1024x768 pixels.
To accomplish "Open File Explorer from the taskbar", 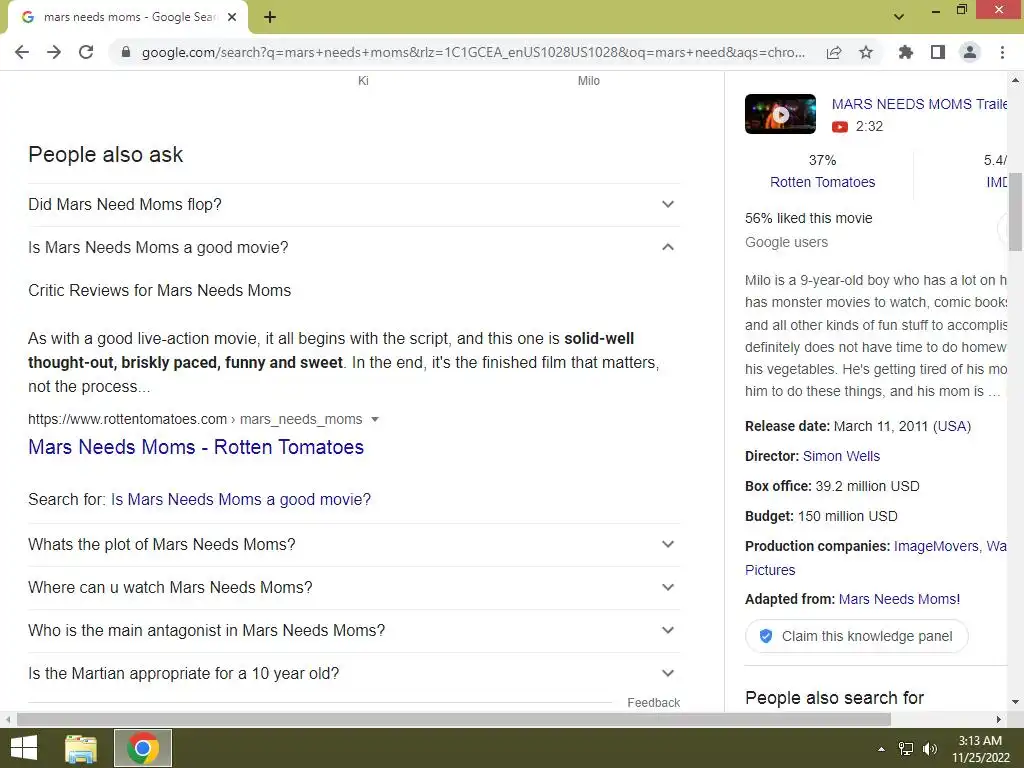I will [x=81, y=748].
